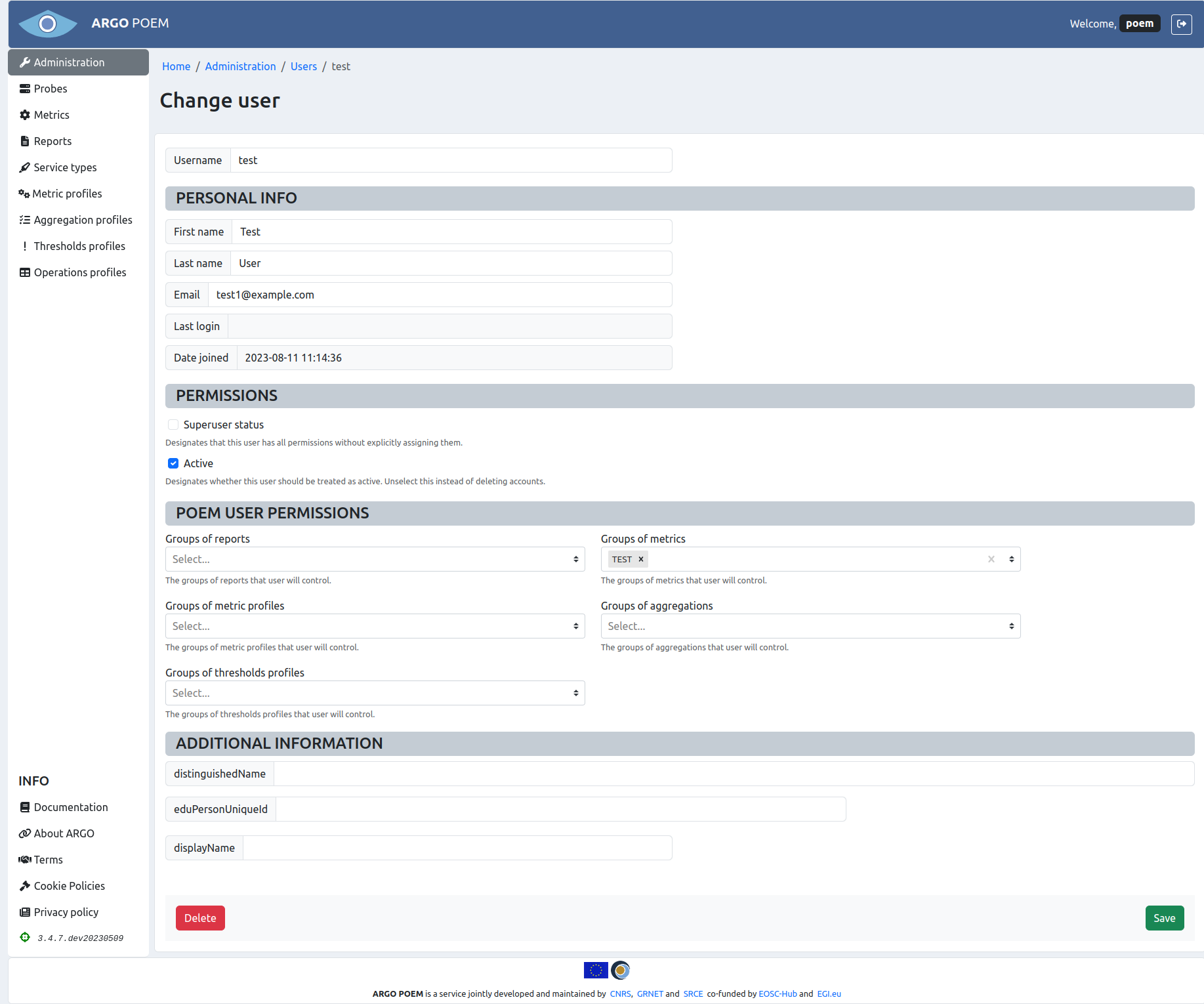Open Service types from the sidebar menu
The width and height of the screenshot is (1204, 1004).
(65, 167)
